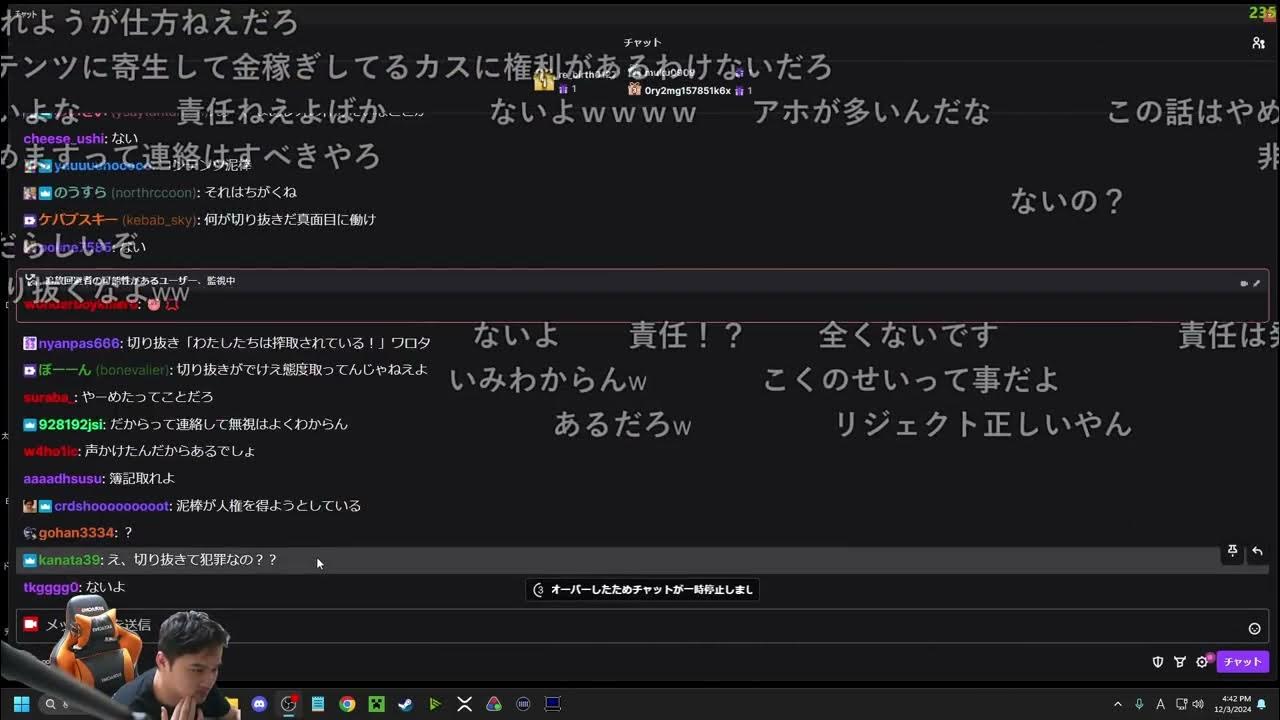Open the blue monitor app in taskbar
The width and height of the screenshot is (1280, 720).
(552, 704)
